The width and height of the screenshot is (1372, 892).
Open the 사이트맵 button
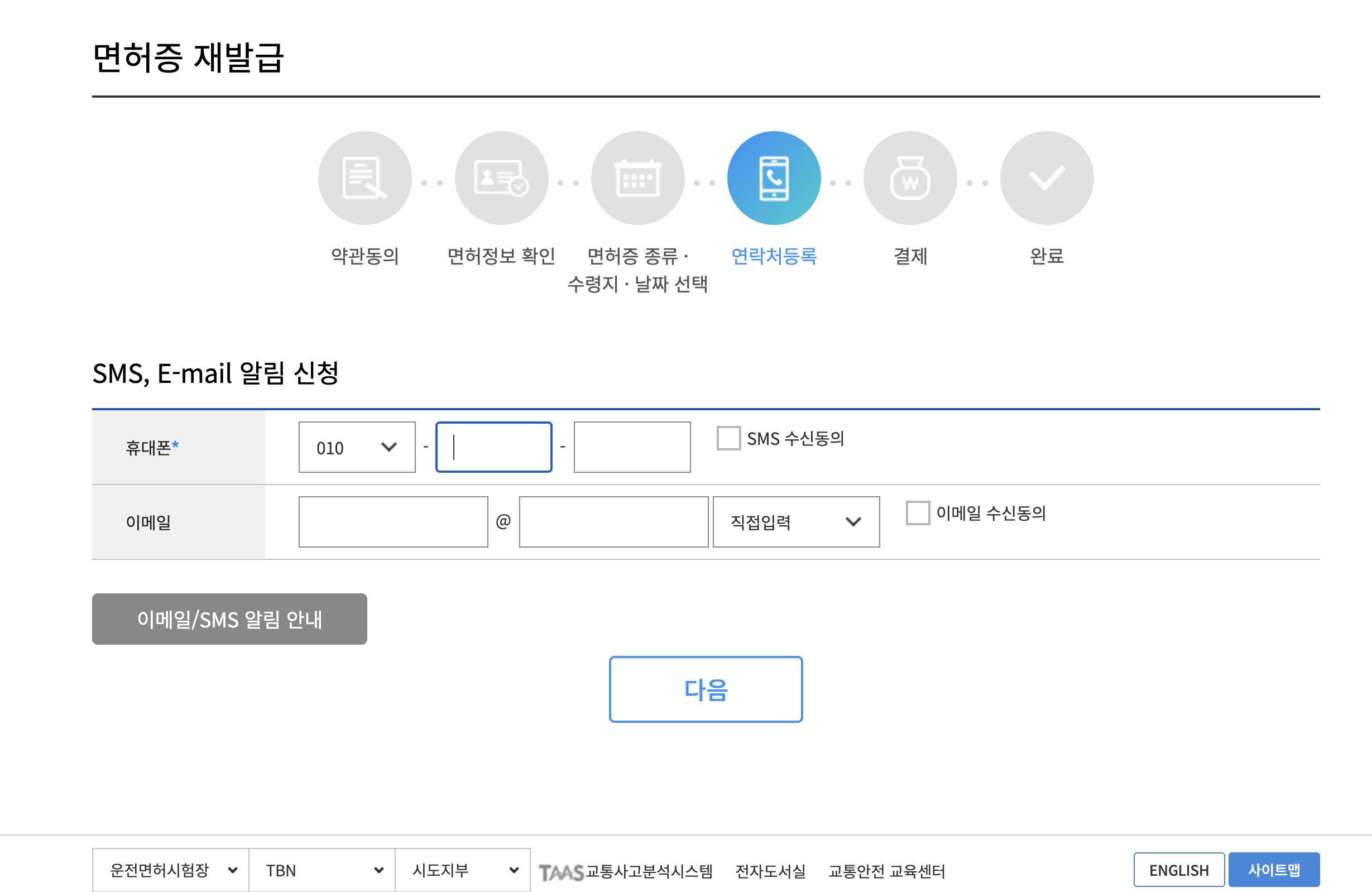click(x=1273, y=870)
